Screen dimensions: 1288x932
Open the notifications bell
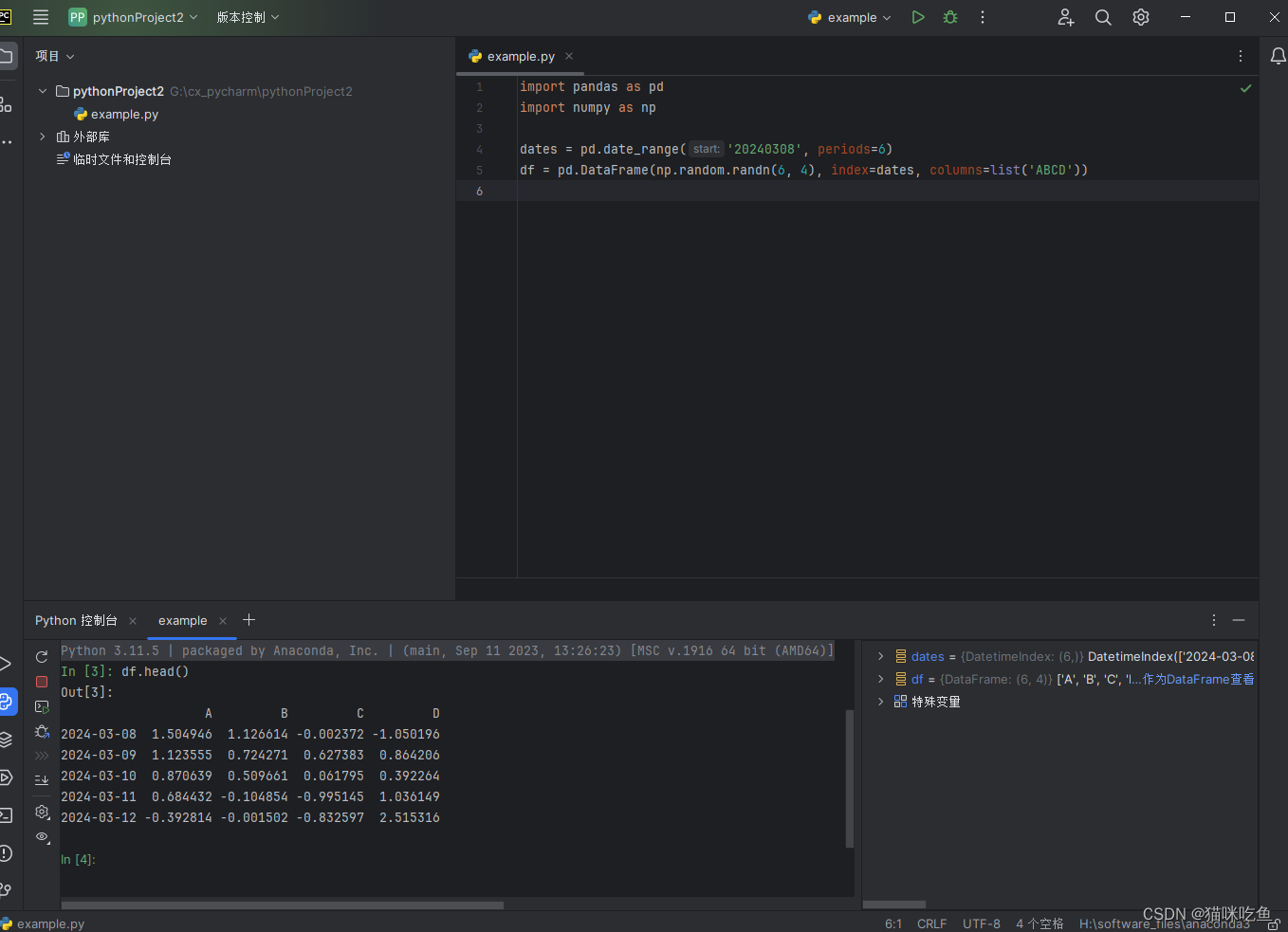point(1278,56)
